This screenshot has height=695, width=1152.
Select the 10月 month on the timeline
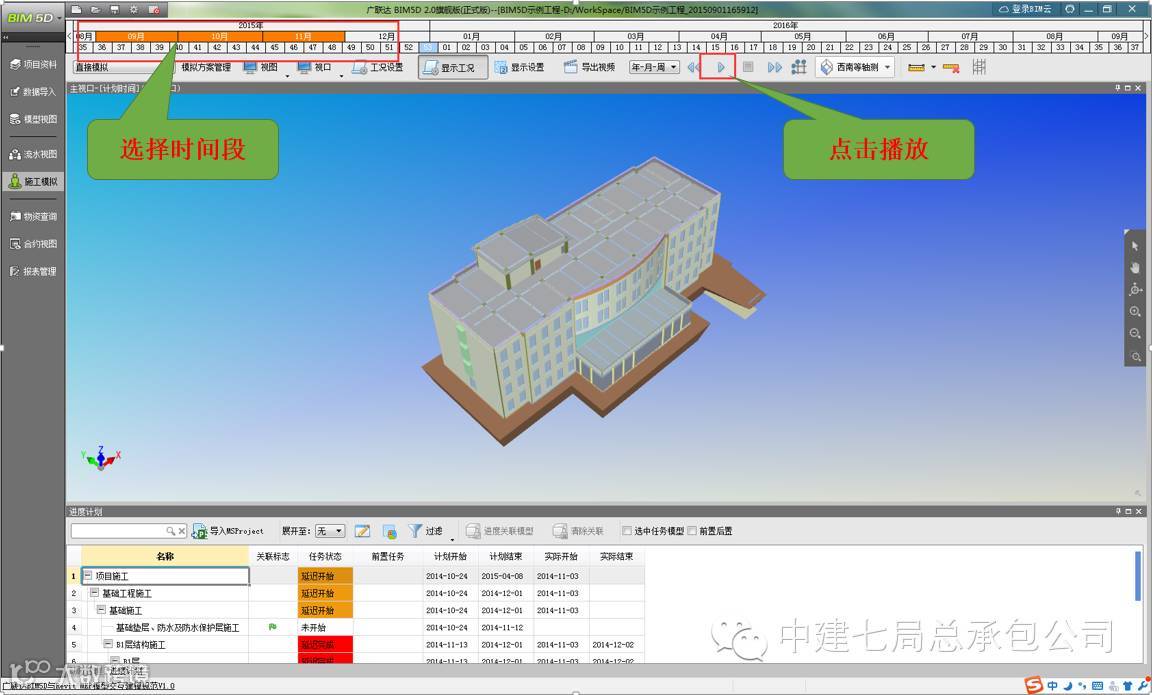(220, 36)
